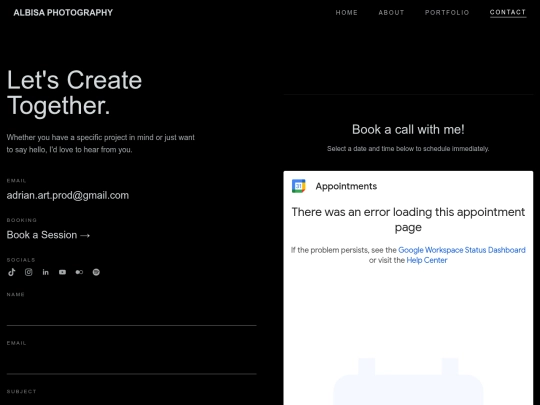540x405 pixels.
Task: Click 'Select a date and time below' text
Action: tap(408, 148)
